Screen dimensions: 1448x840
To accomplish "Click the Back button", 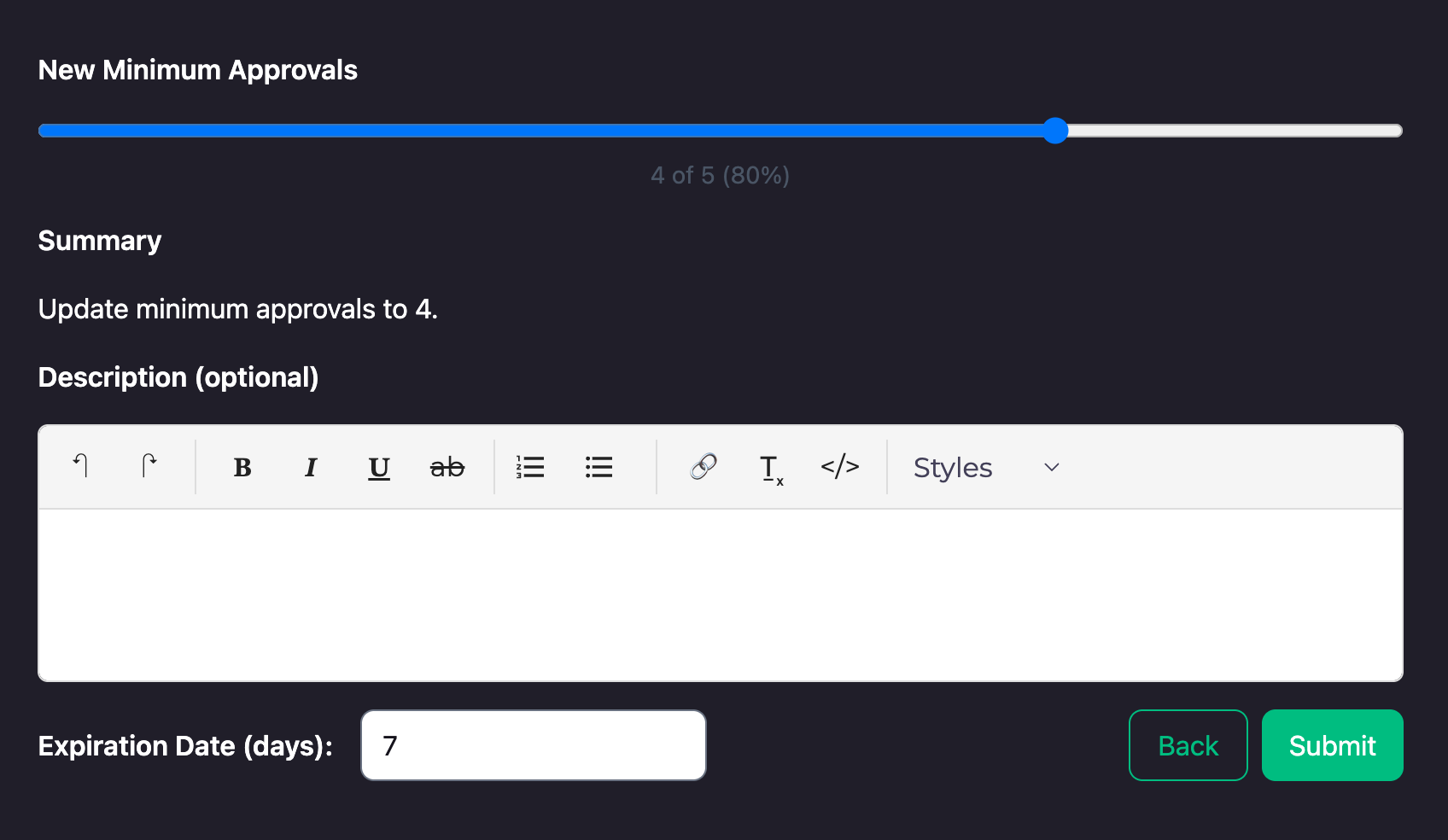I will point(1188,745).
